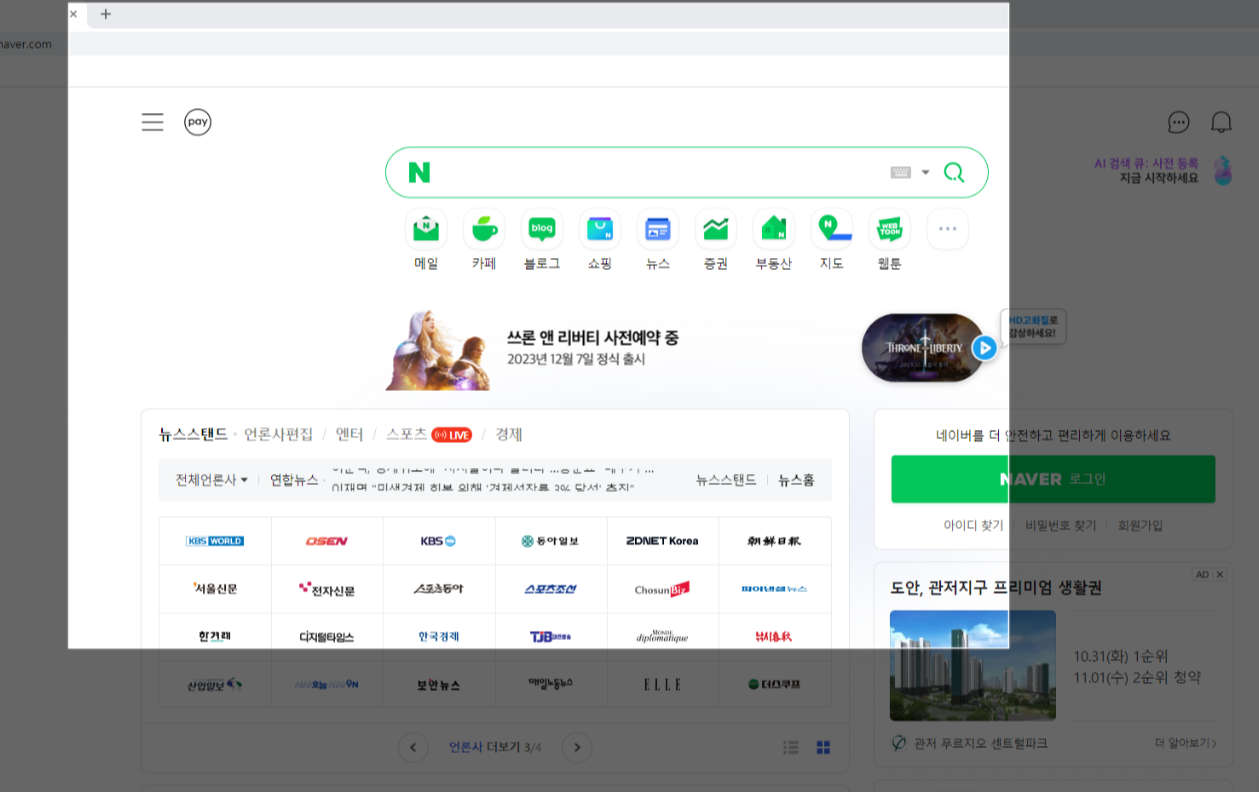Open the KBS WORLD press logo
The image size is (1259, 792).
click(x=215, y=541)
